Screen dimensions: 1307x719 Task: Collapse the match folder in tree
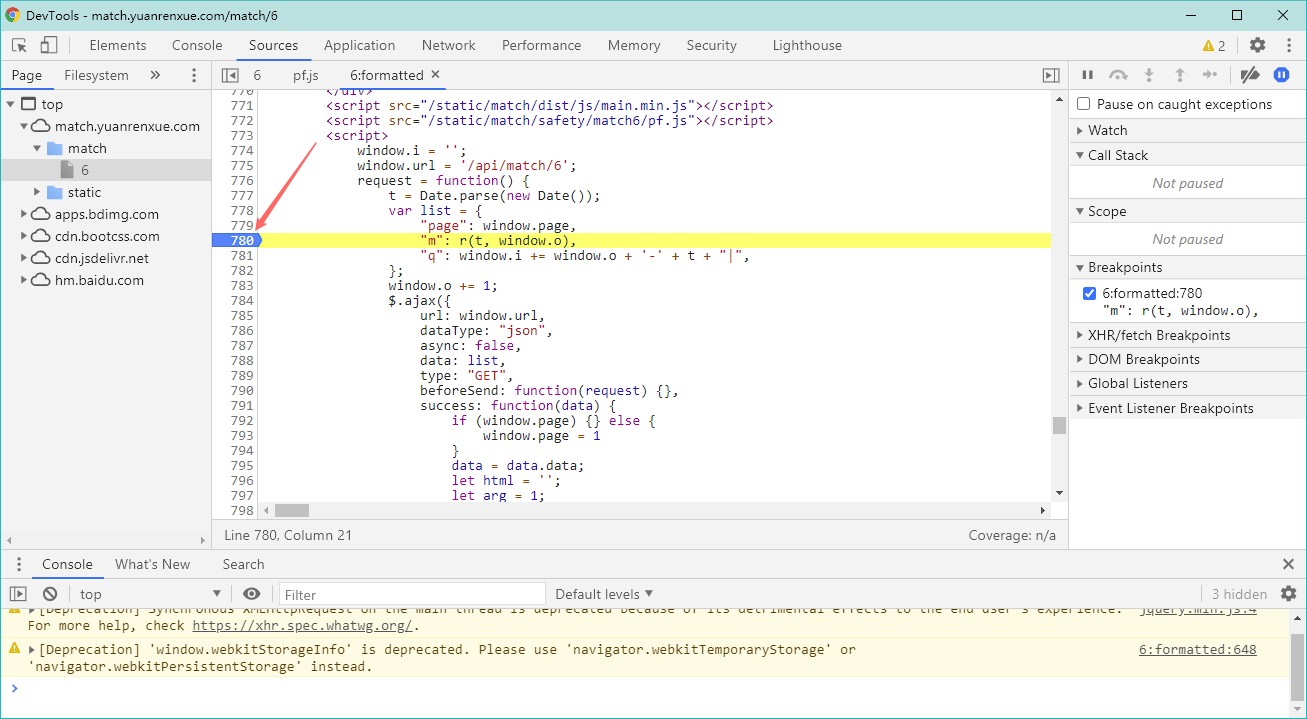point(38,148)
